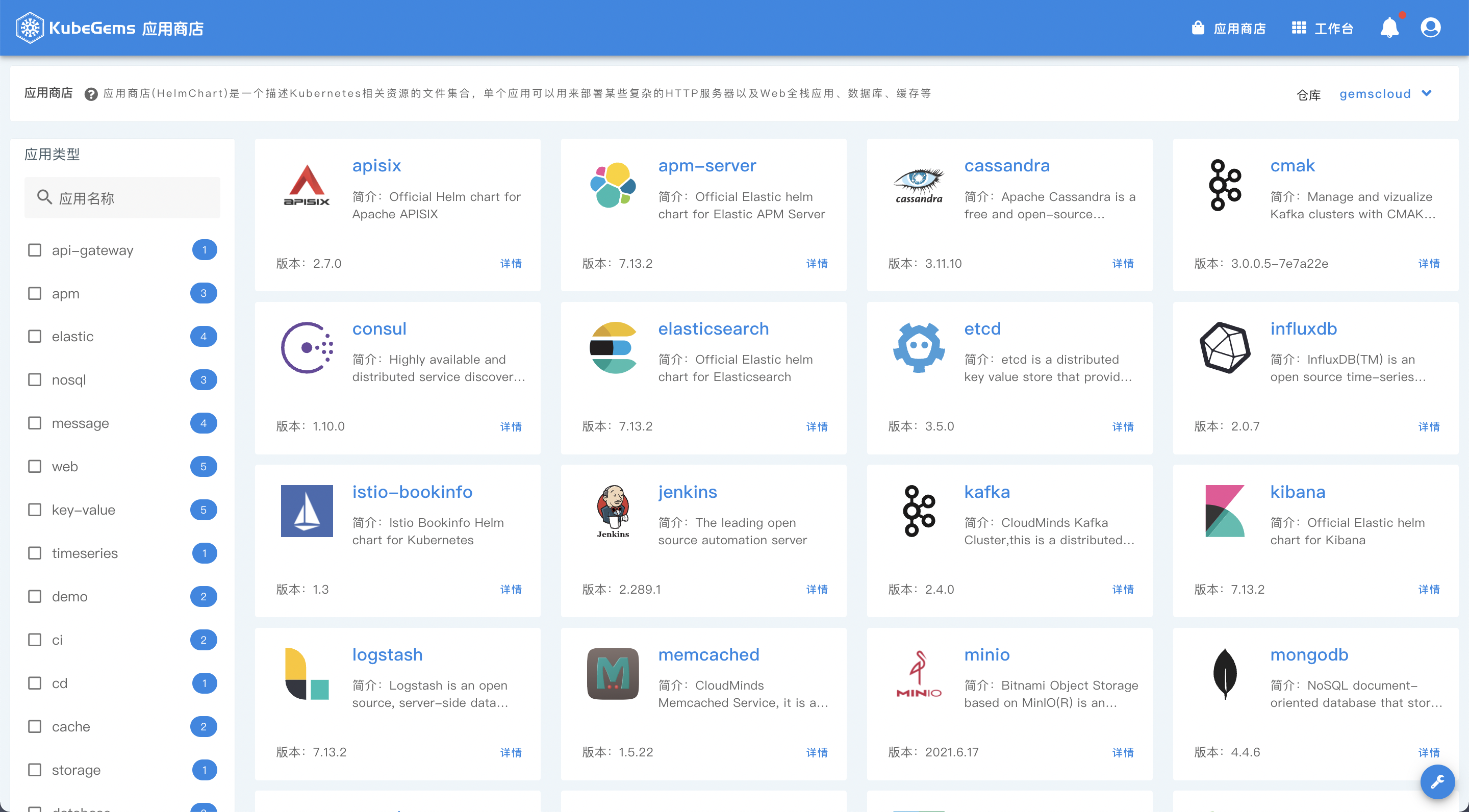Check the demo filter checkbox
The height and width of the screenshot is (812, 1469).
35,596
